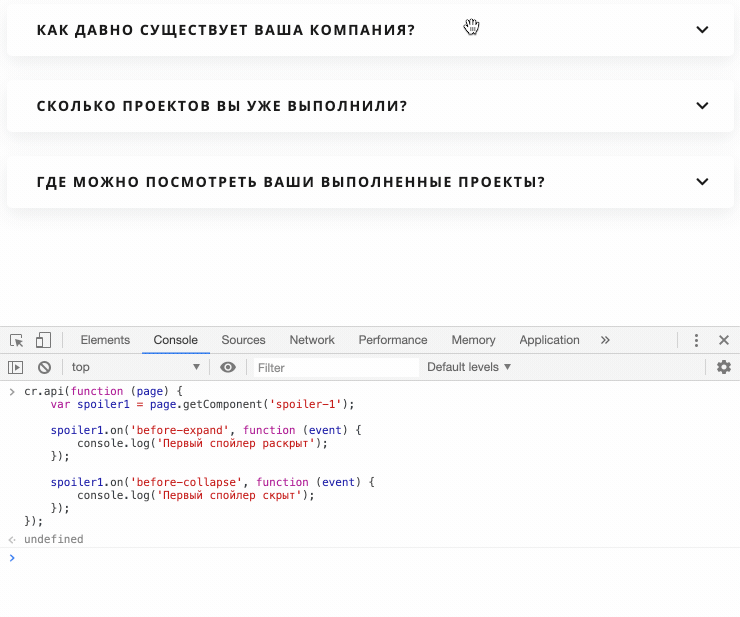Open the Application tab

(x=549, y=340)
